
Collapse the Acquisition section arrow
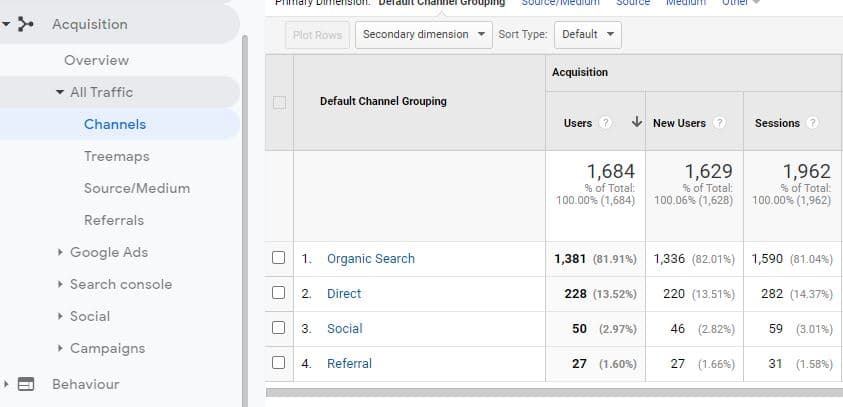(x=6, y=24)
